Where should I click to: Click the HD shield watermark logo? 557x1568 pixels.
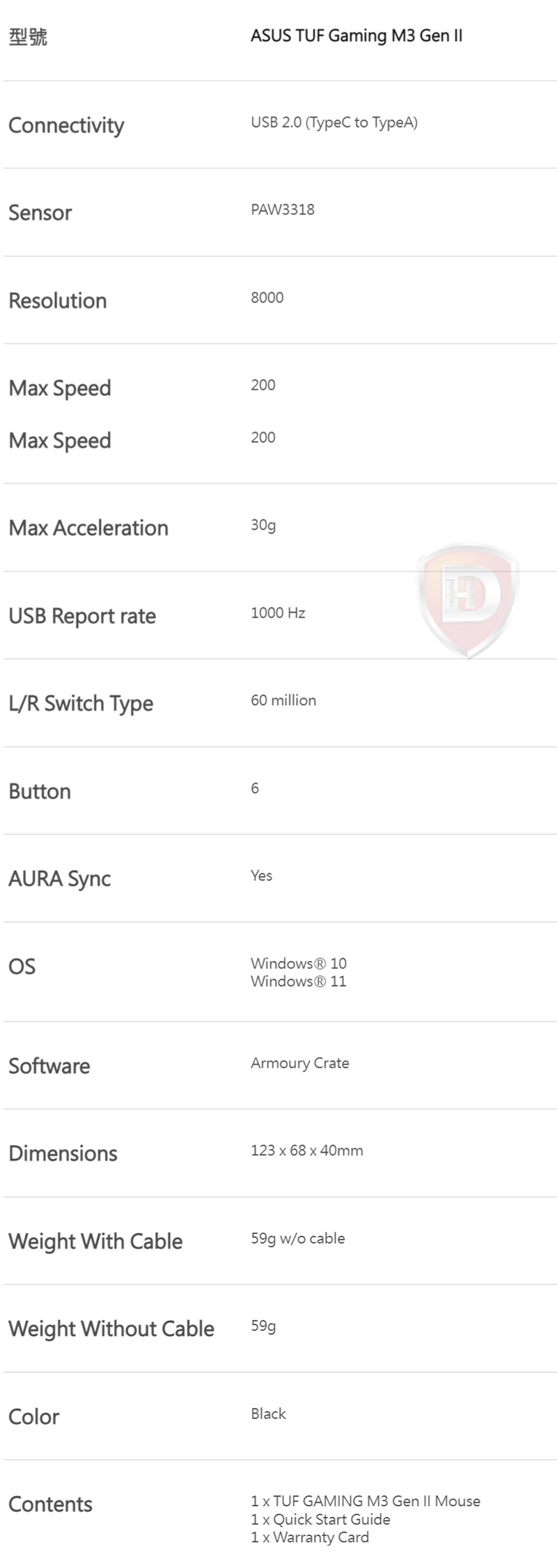click(468, 601)
